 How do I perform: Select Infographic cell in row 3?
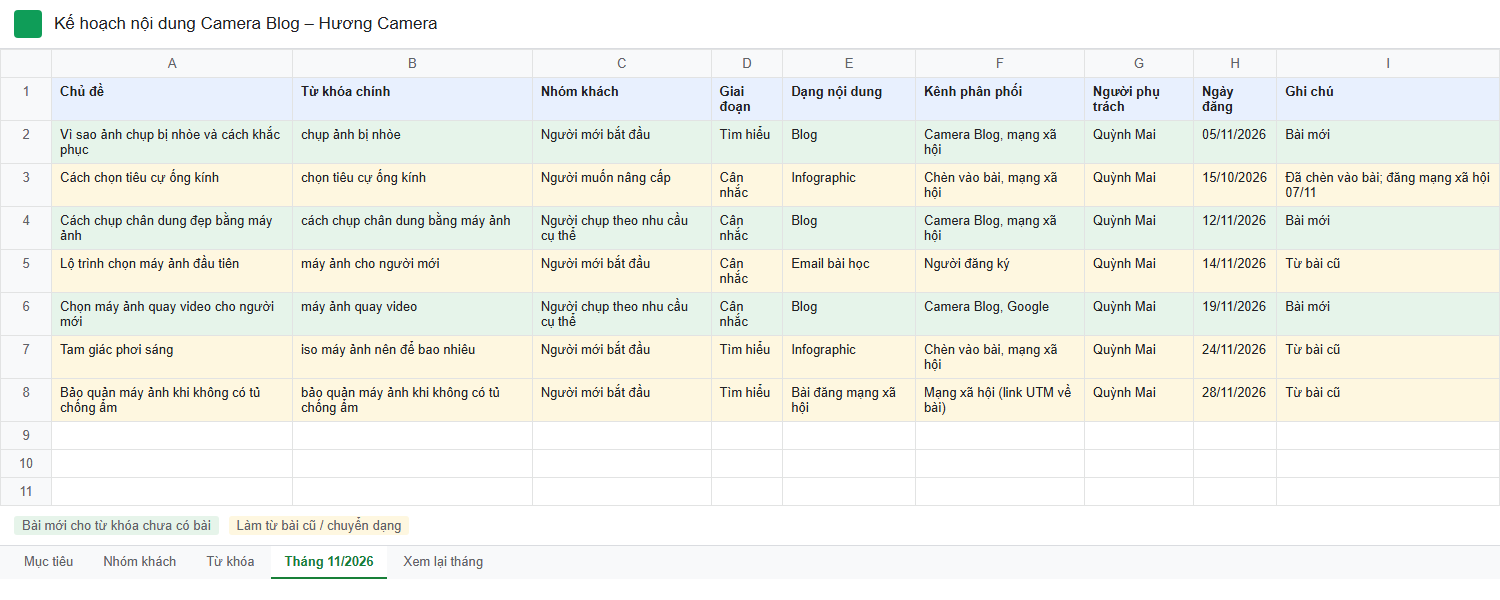[x=849, y=185]
